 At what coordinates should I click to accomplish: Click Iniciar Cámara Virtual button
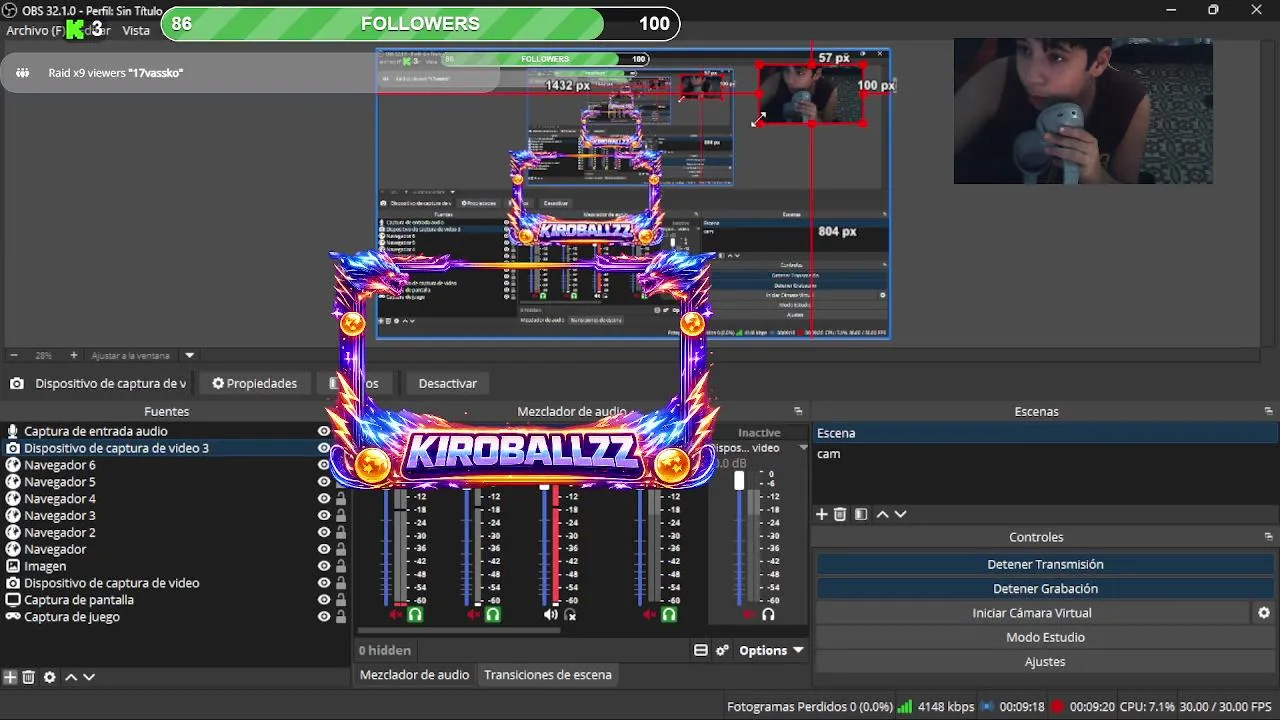click(1032, 613)
